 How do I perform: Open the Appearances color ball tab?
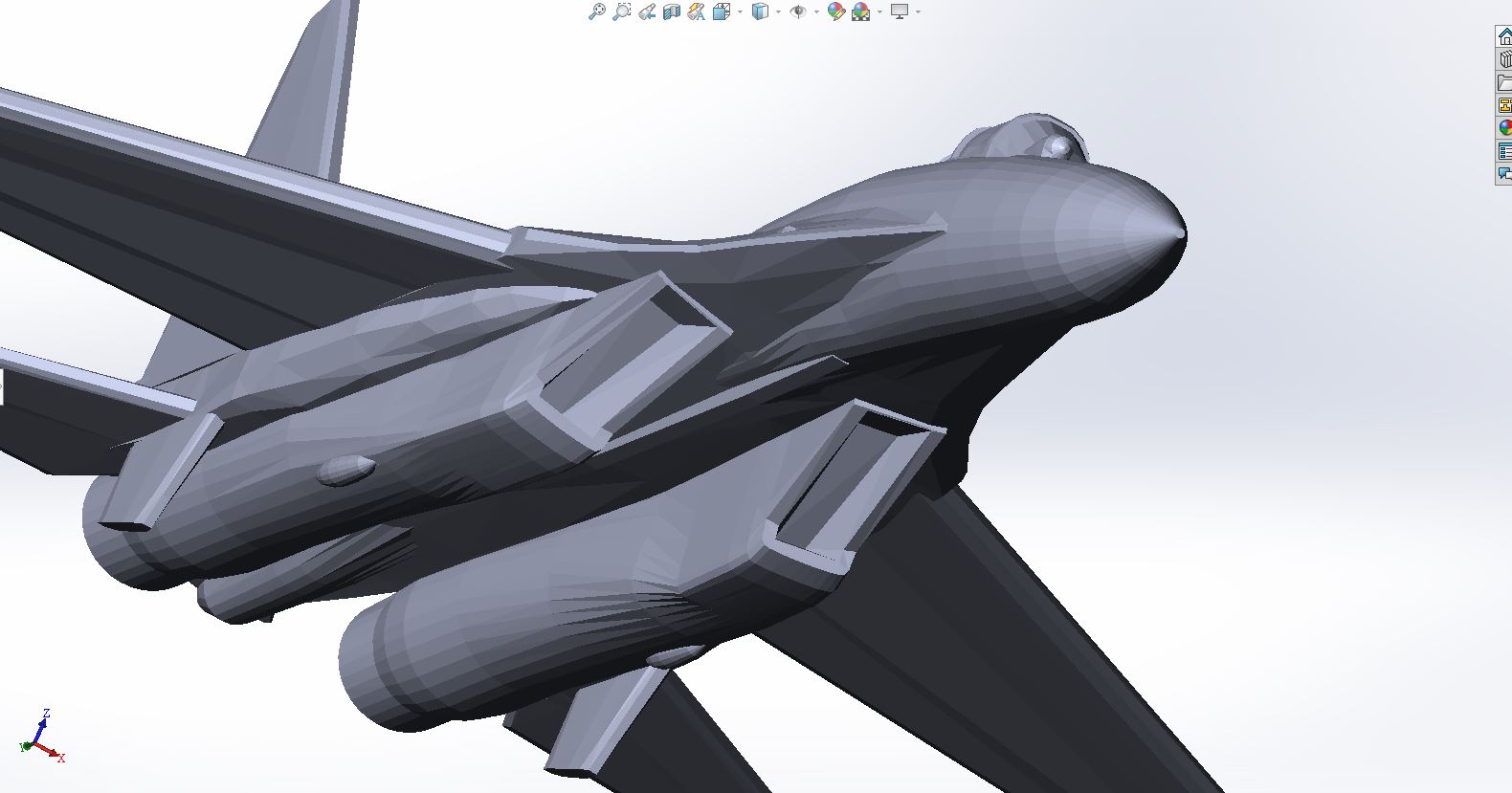coord(1504,128)
